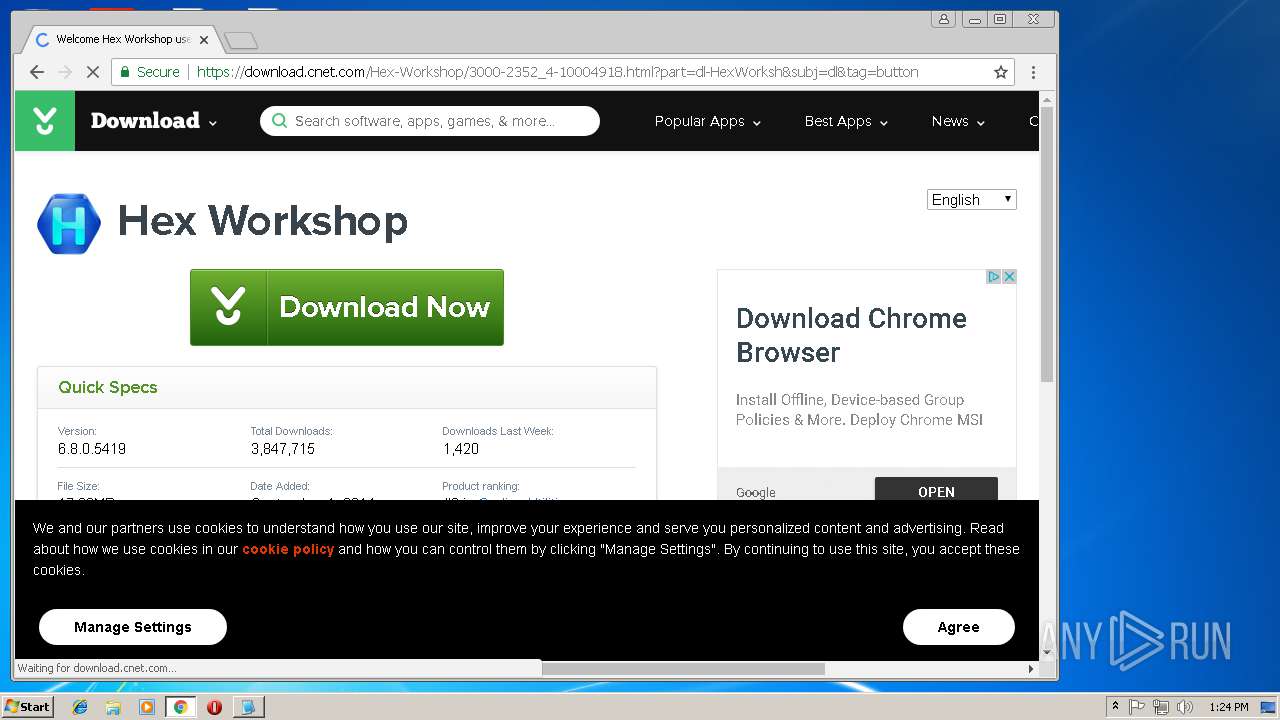Image resolution: width=1280 pixels, height=720 pixels.
Task: Click the clock showing 1:24 PM
Action: coord(1229,707)
